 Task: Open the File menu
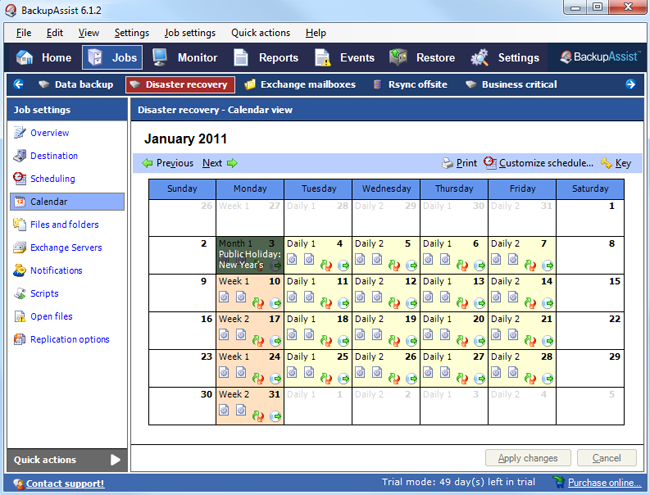24,33
